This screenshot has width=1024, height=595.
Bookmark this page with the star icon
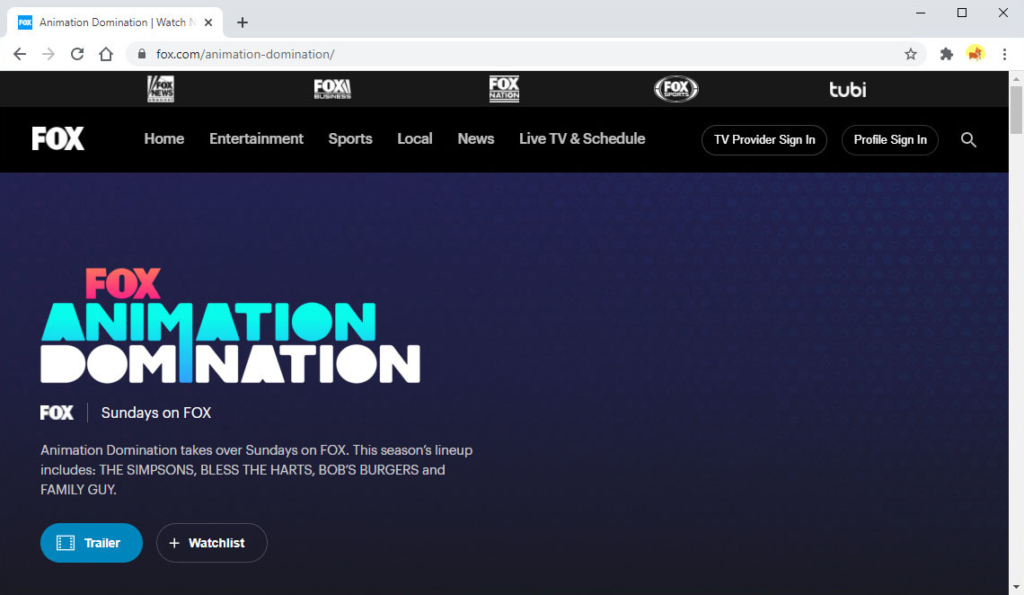coord(910,54)
